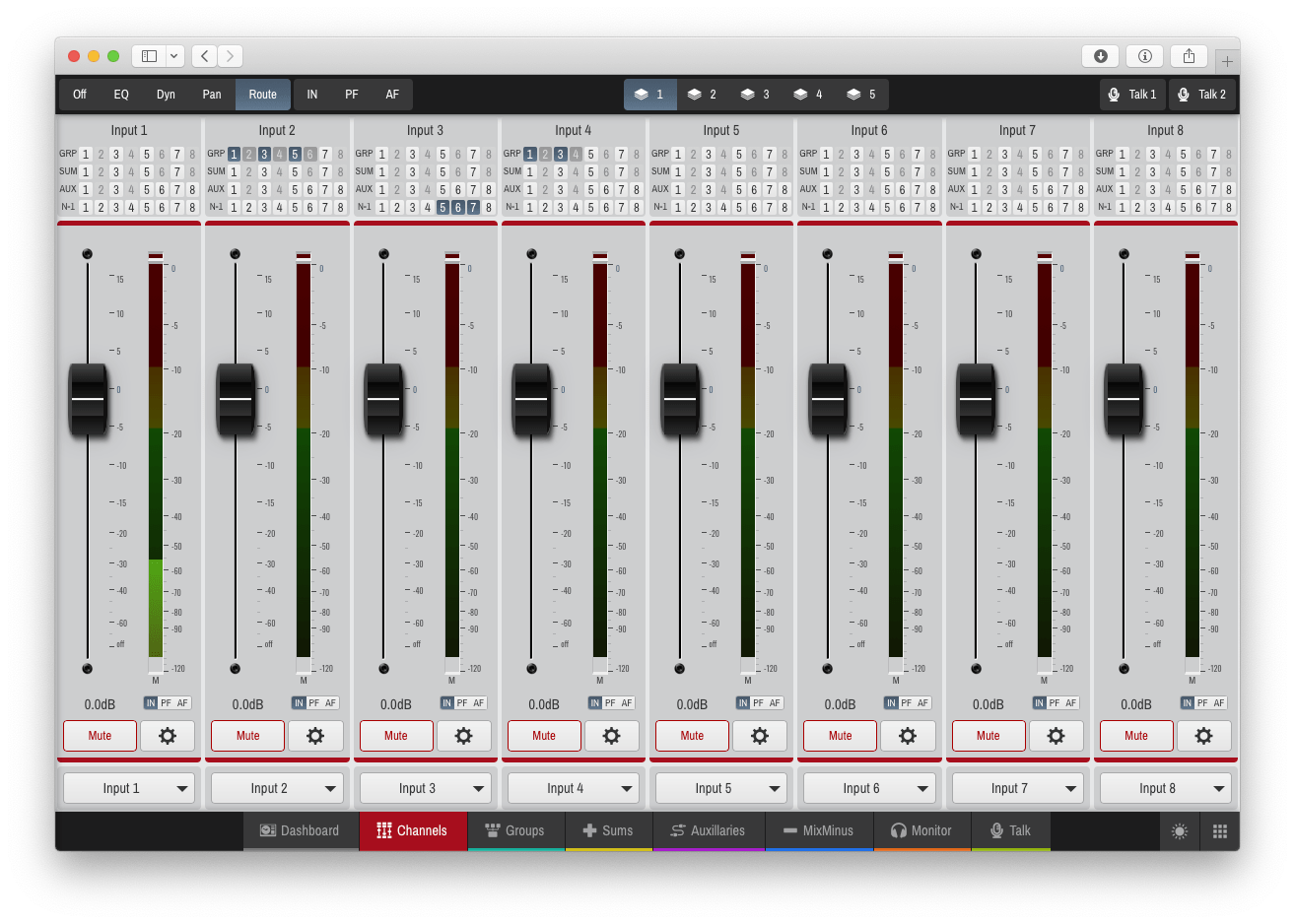Click the browser info icon
Viewport: 1295px width, 924px height.
pyautogui.click(x=1145, y=56)
